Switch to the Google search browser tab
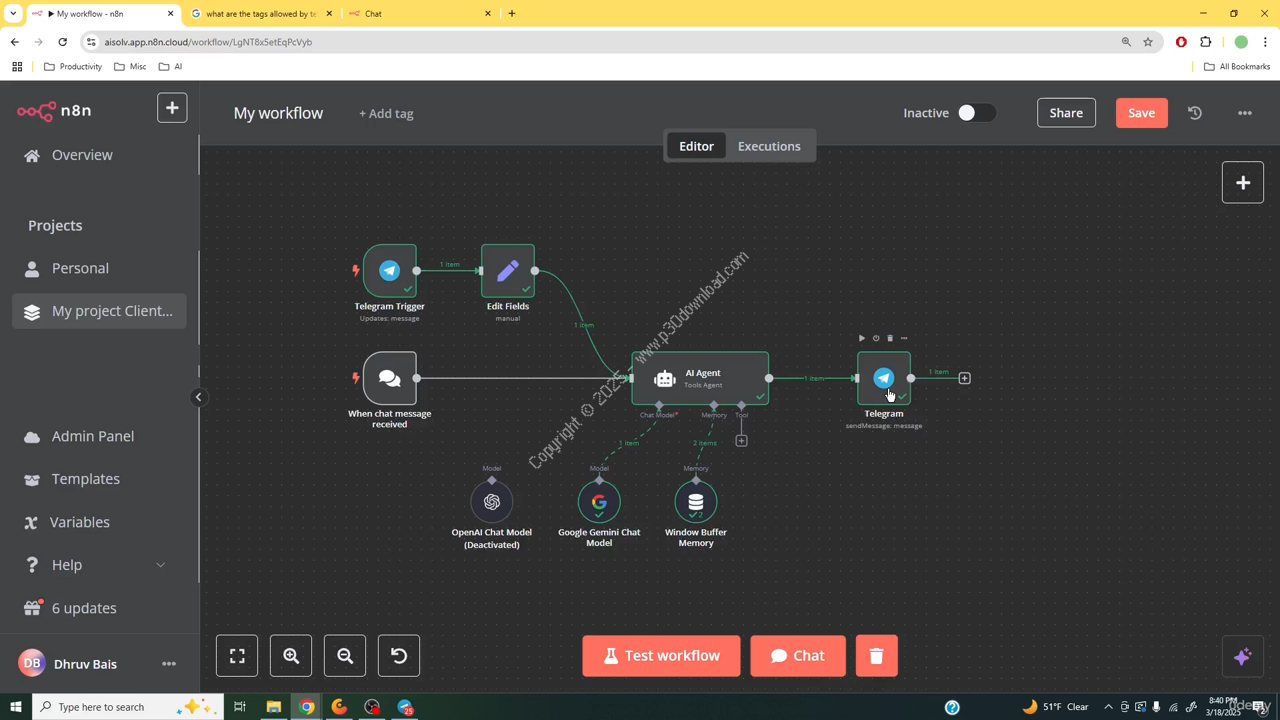 point(262,14)
